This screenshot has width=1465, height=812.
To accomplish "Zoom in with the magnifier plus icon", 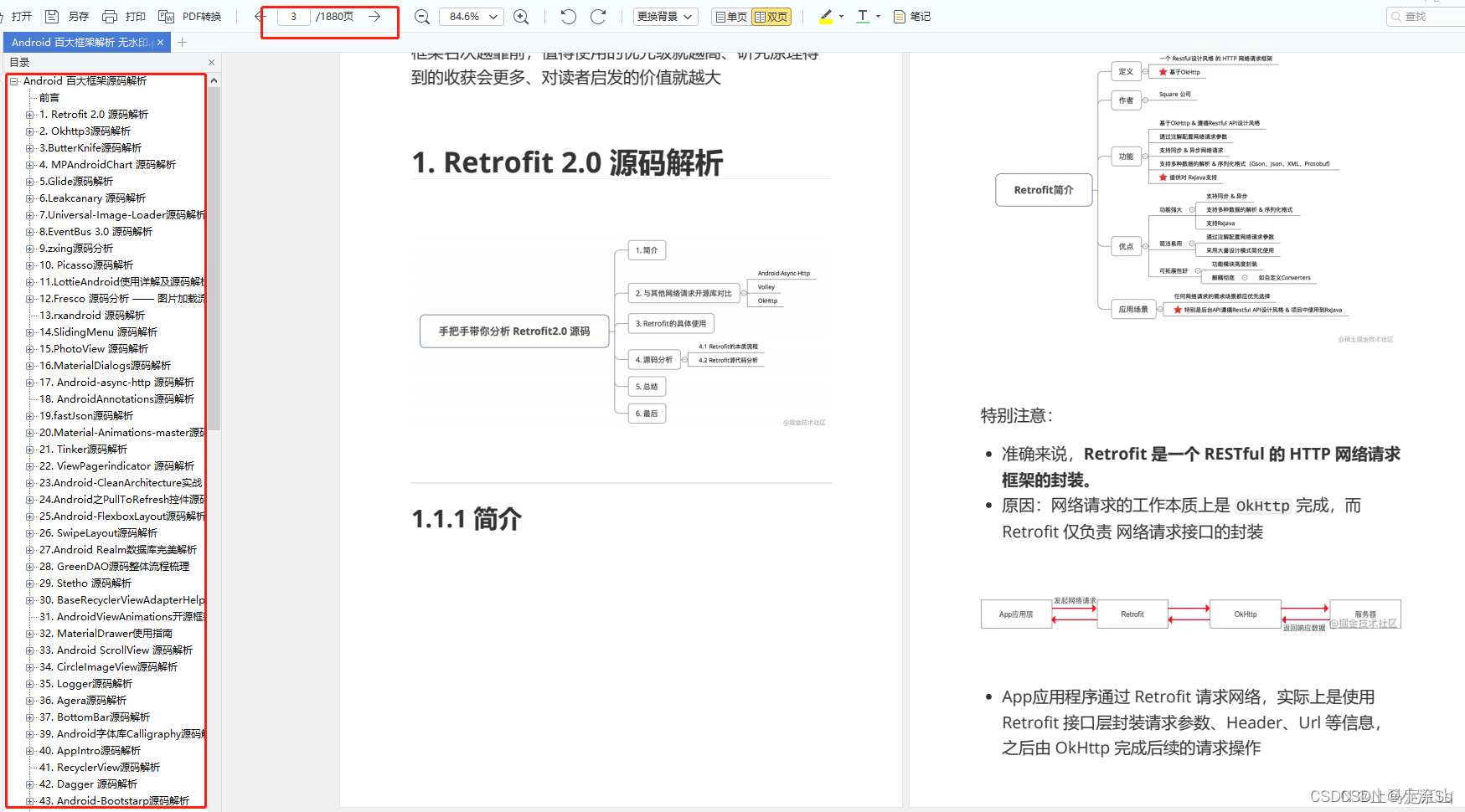I will 521,16.
